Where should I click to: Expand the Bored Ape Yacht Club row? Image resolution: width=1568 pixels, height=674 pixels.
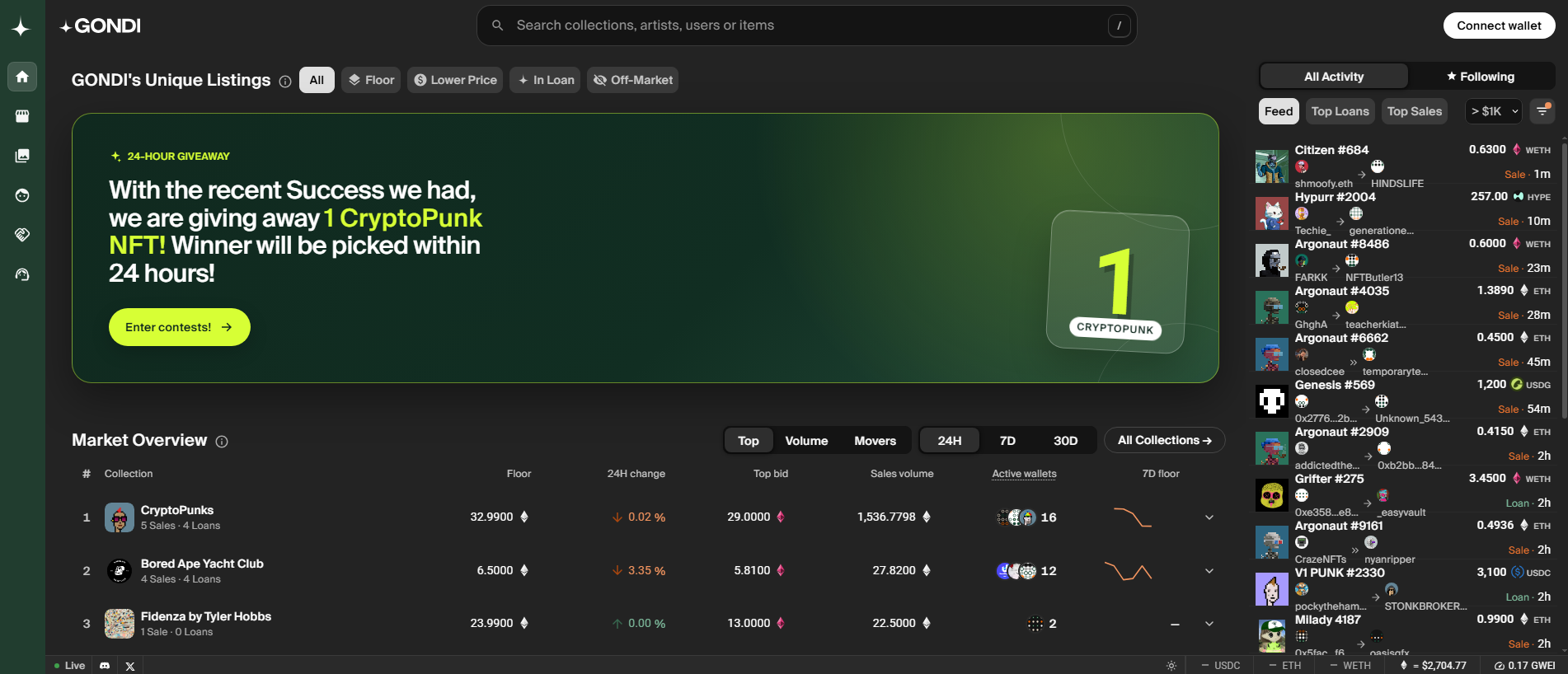[1209, 571]
